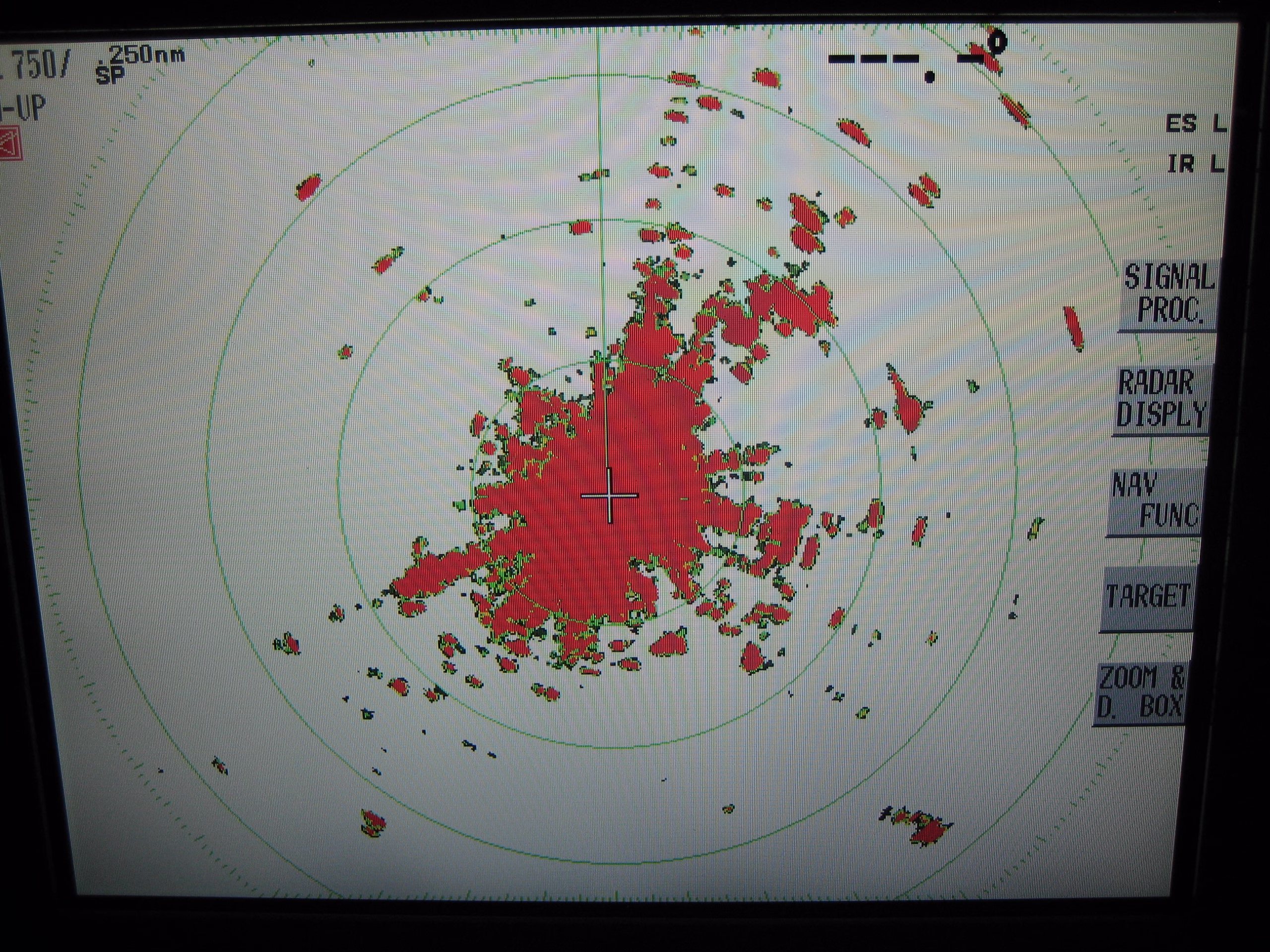Click the SP pulse length label

pyautogui.click(x=110, y=76)
